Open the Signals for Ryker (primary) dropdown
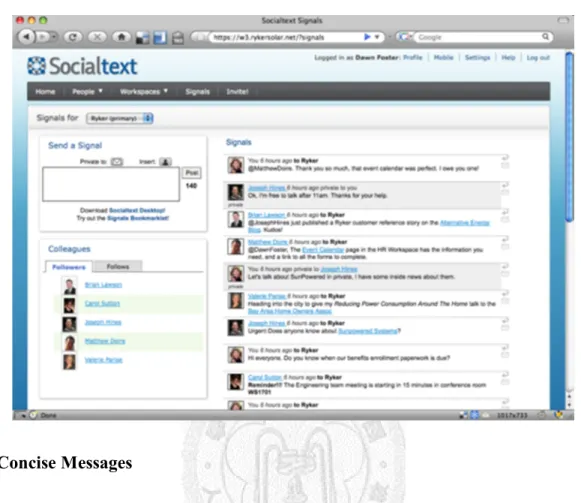The width and height of the screenshot is (581, 503). point(120,118)
